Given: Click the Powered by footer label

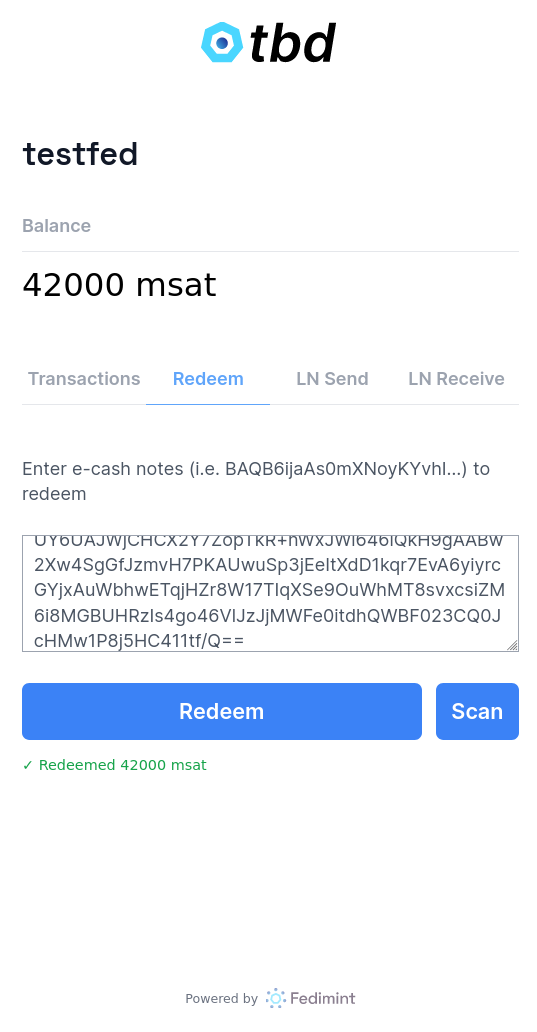Looking at the screenshot, I should pyautogui.click(x=222, y=999).
